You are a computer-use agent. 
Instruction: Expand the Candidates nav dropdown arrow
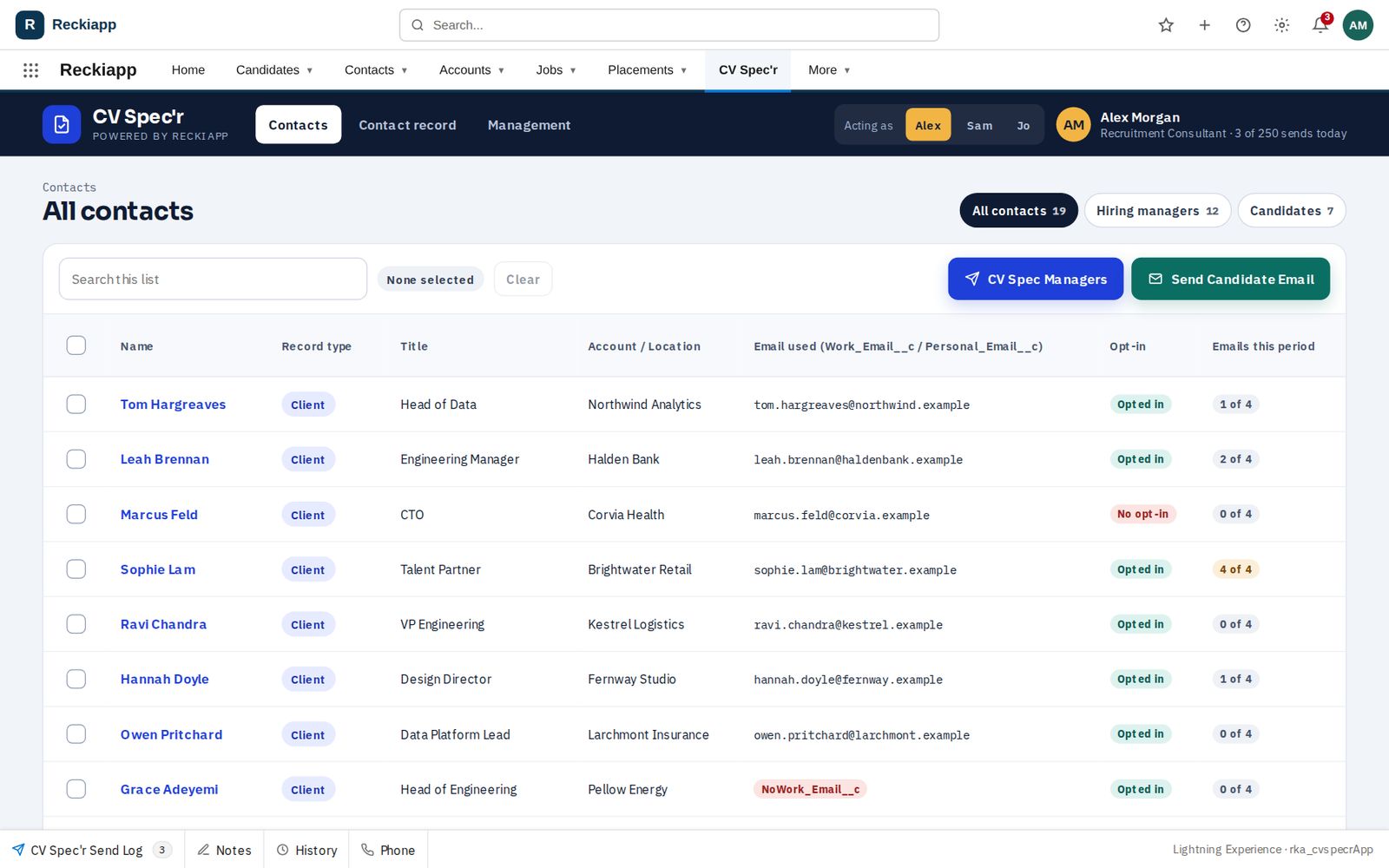309,70
